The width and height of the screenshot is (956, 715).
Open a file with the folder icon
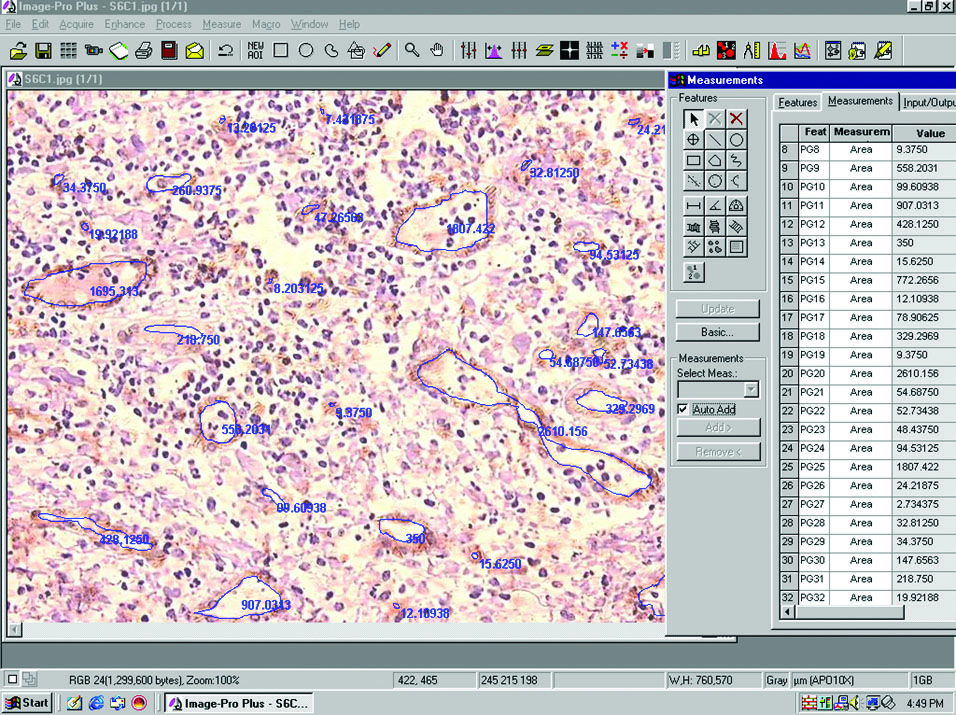pos(19,51)
